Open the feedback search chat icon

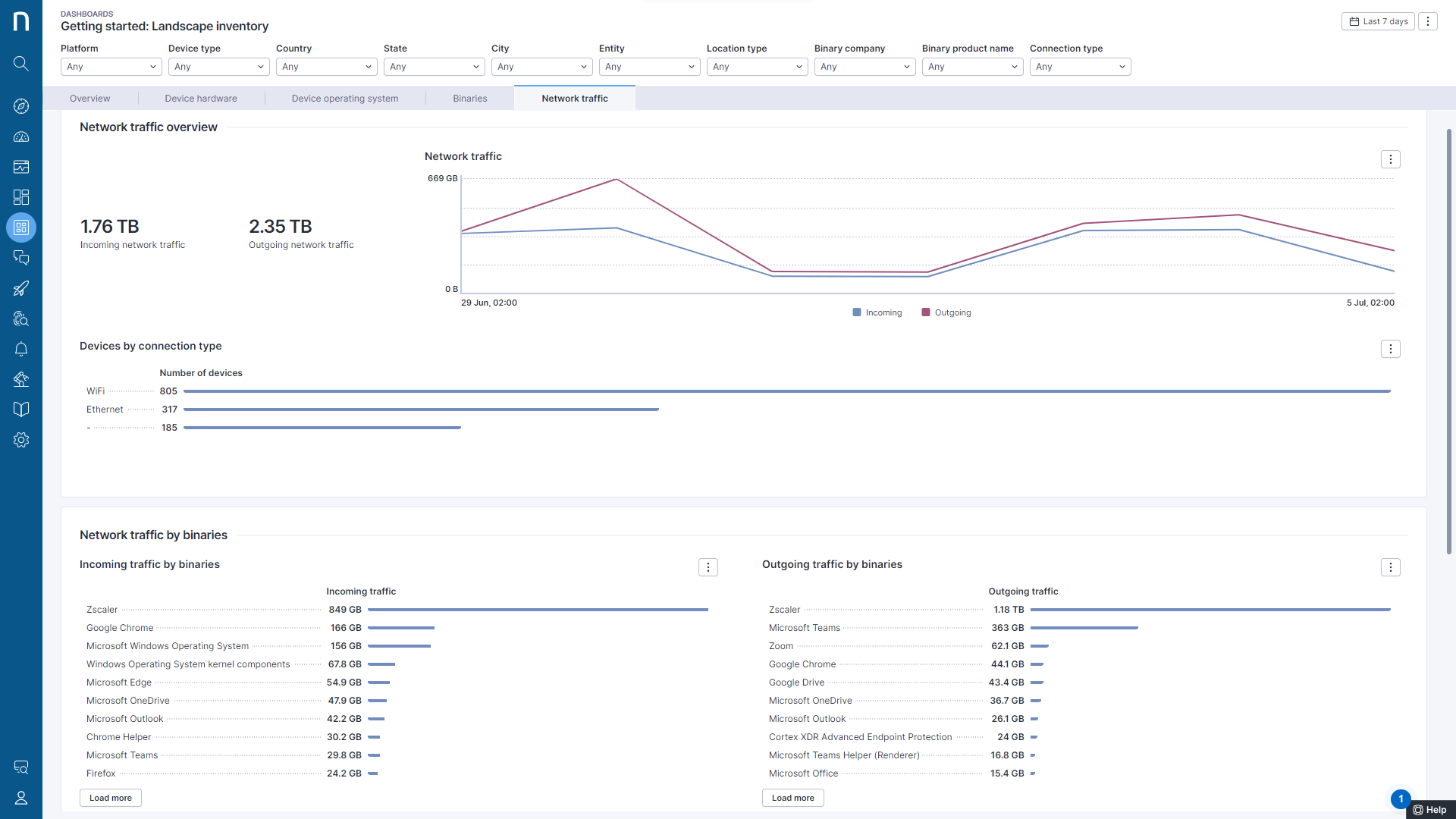tap(21, 767)
